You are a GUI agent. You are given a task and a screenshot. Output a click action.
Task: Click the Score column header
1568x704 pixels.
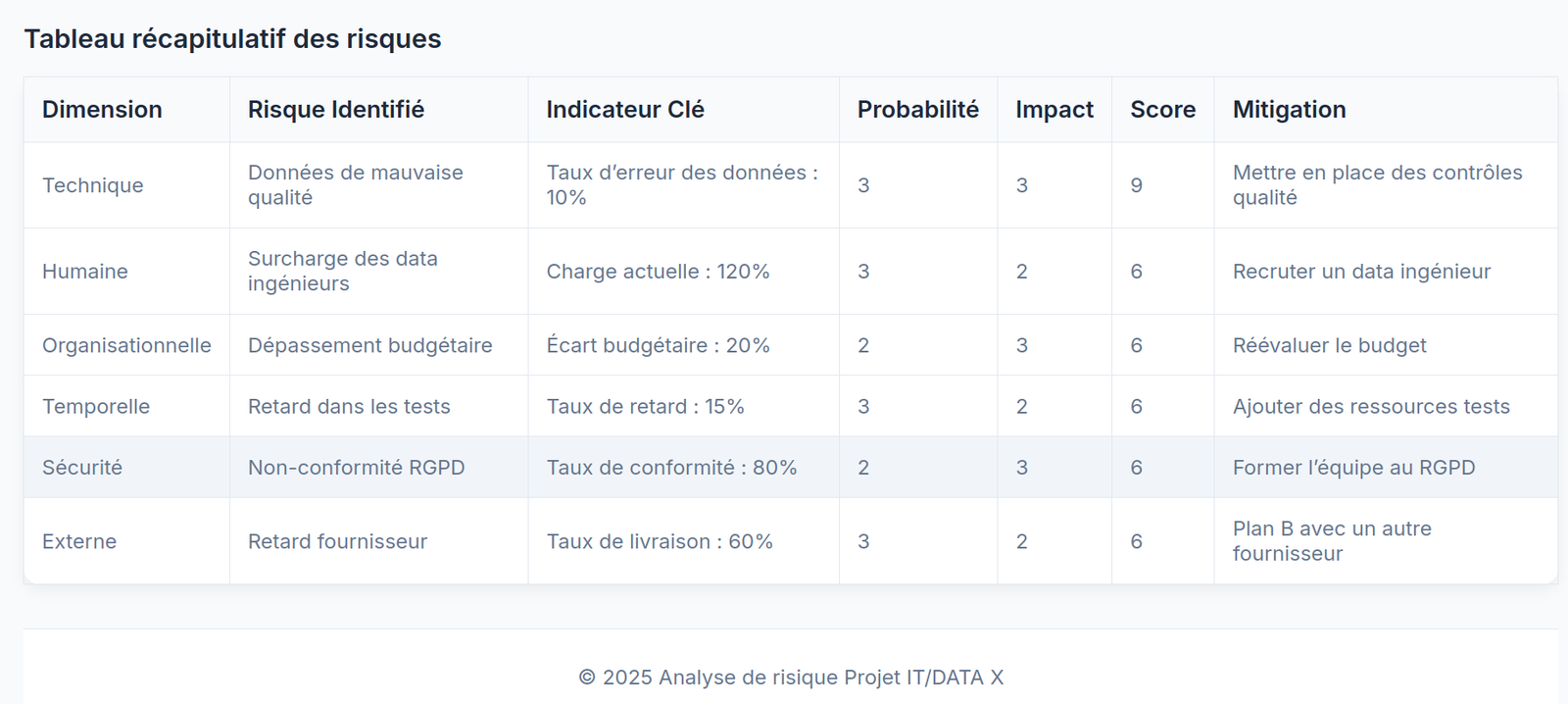1162,110
